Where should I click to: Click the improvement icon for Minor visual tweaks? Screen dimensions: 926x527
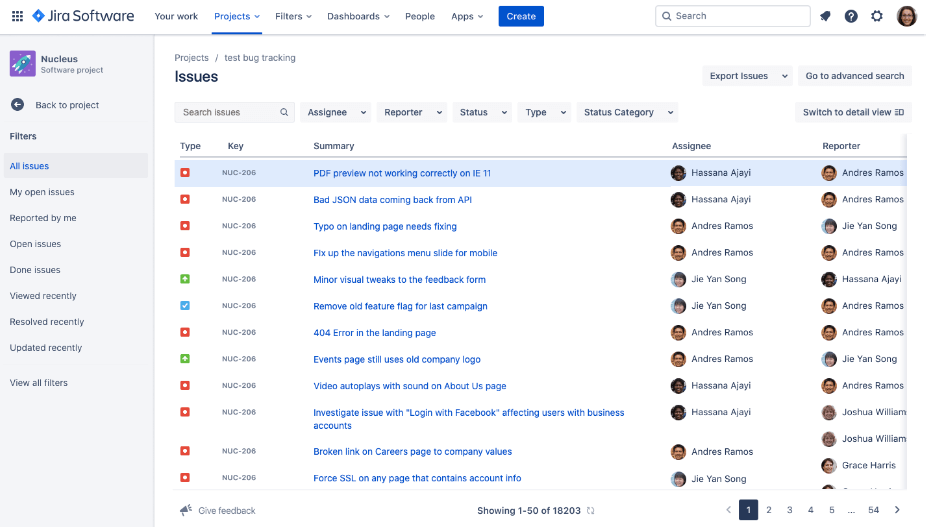(x=185, y=279)
